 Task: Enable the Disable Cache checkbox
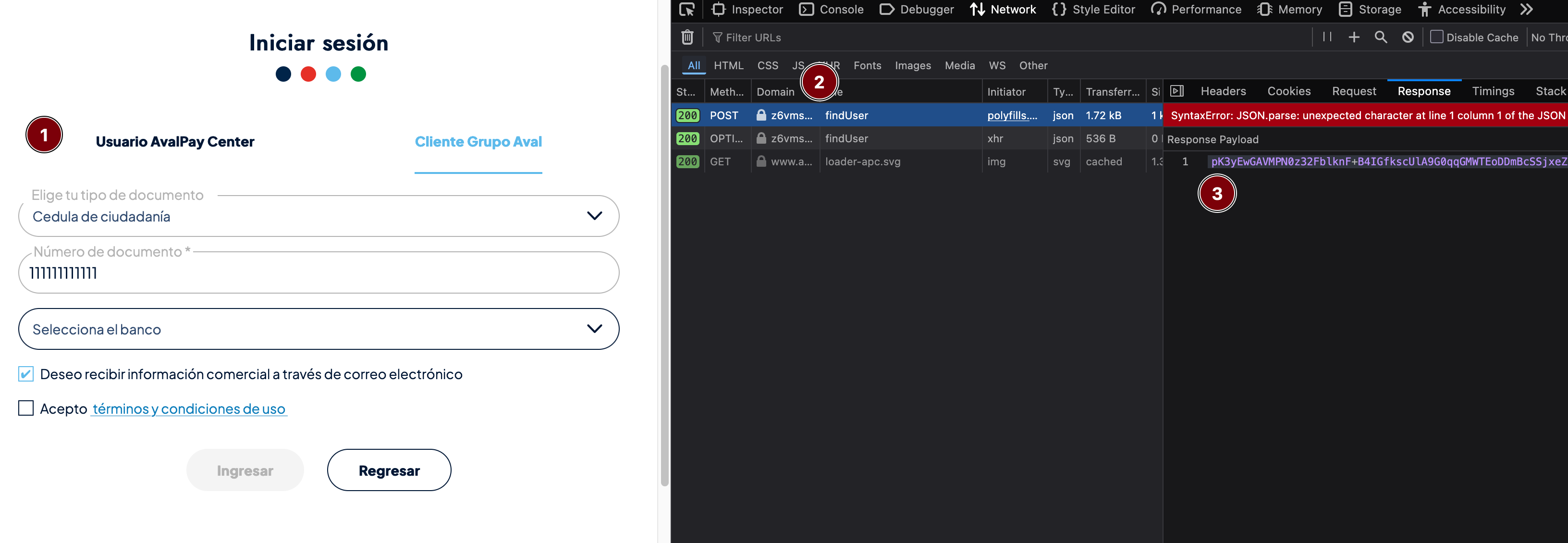1436,37
